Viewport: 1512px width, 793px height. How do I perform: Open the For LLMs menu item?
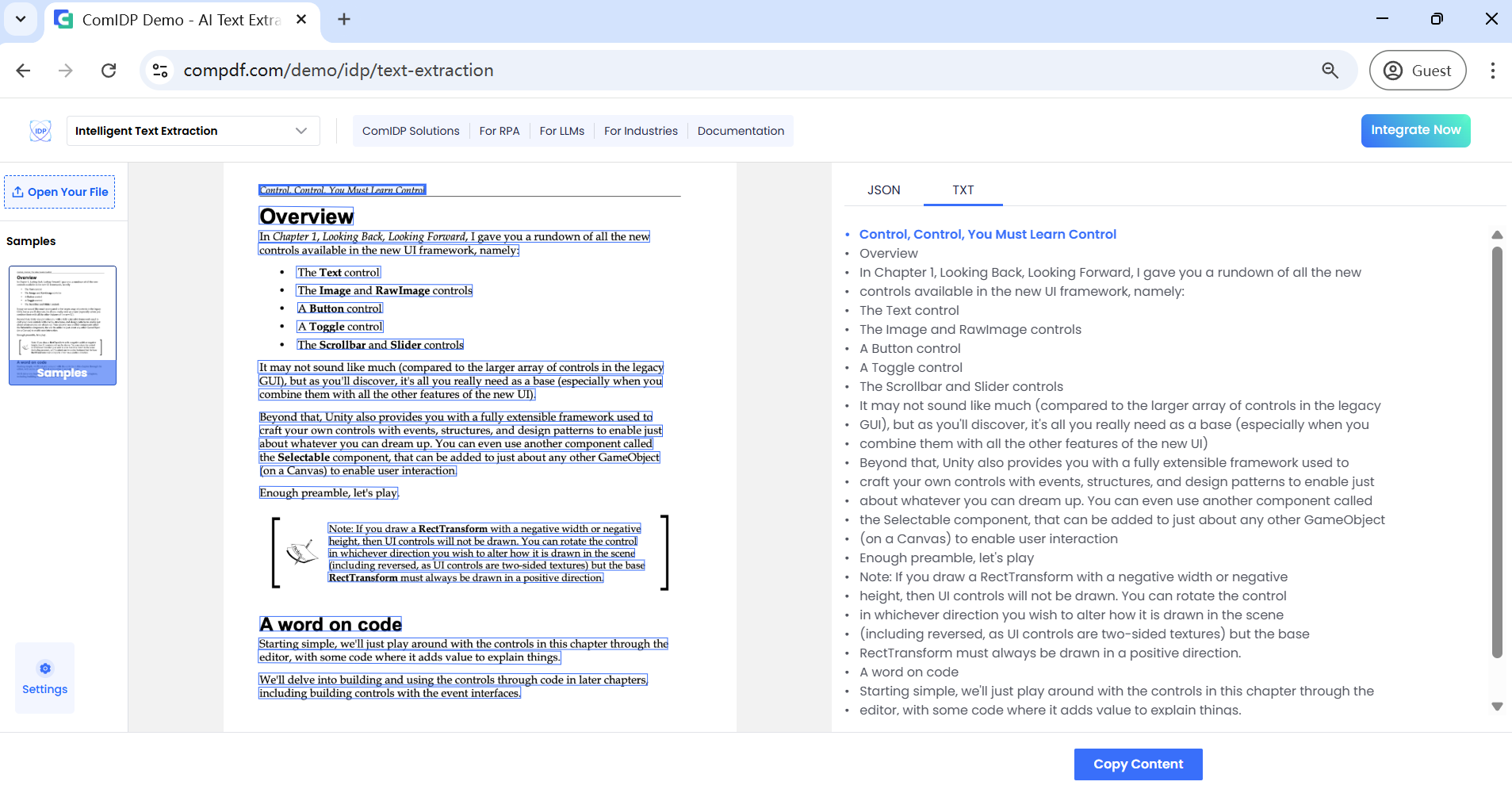pos(562,131)
